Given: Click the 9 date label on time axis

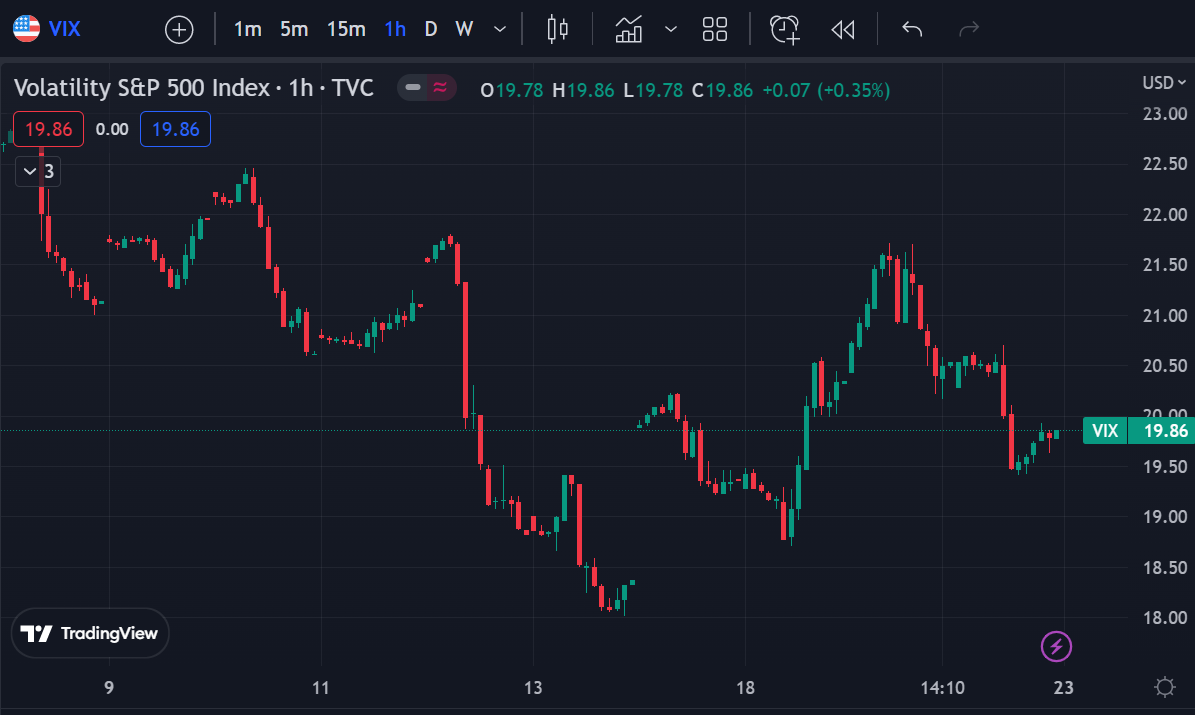Looking at the screenshot, I should click(x=109, y=688).
